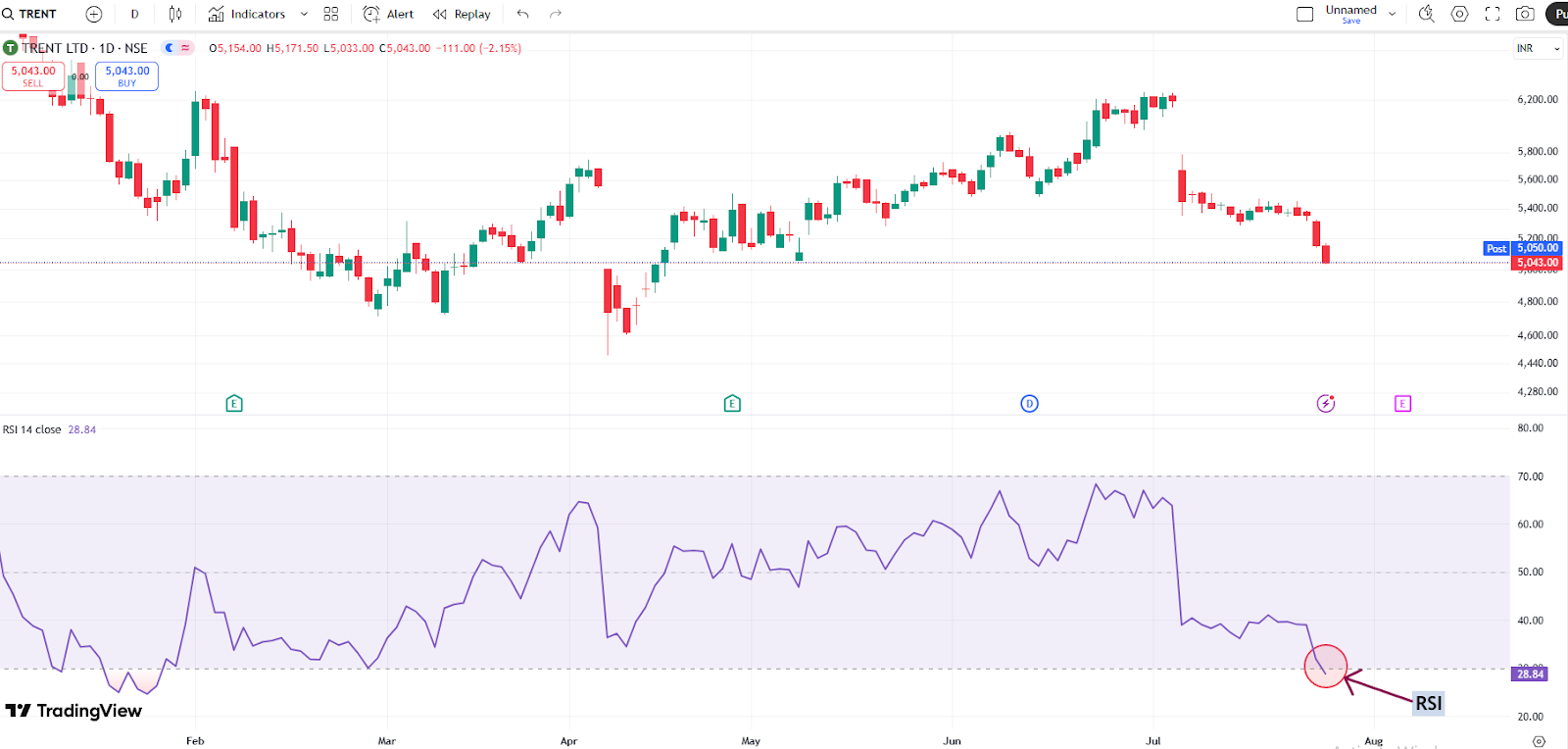Open symbol search for TRENT
The height and width of the screenshot is (749, 1568).
[x=29, y=14]
